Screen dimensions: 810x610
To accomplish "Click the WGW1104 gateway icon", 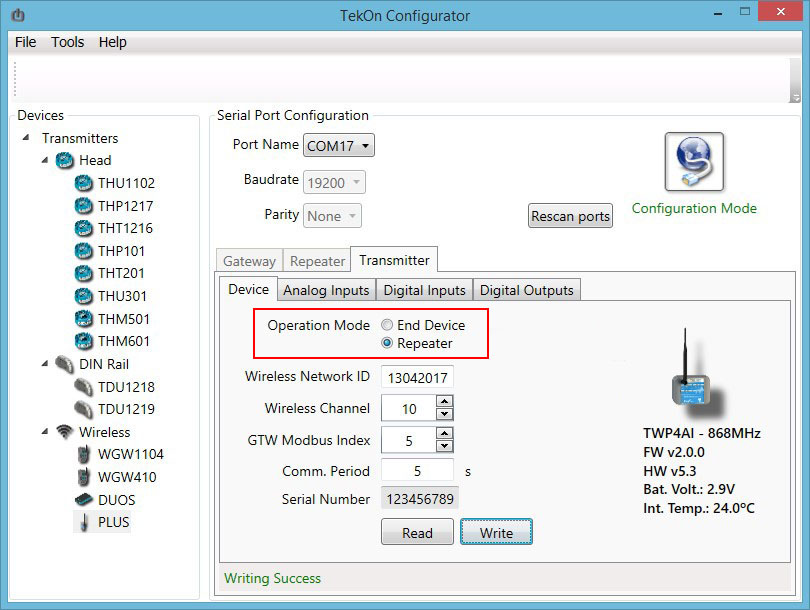I will tap(83, 454).
